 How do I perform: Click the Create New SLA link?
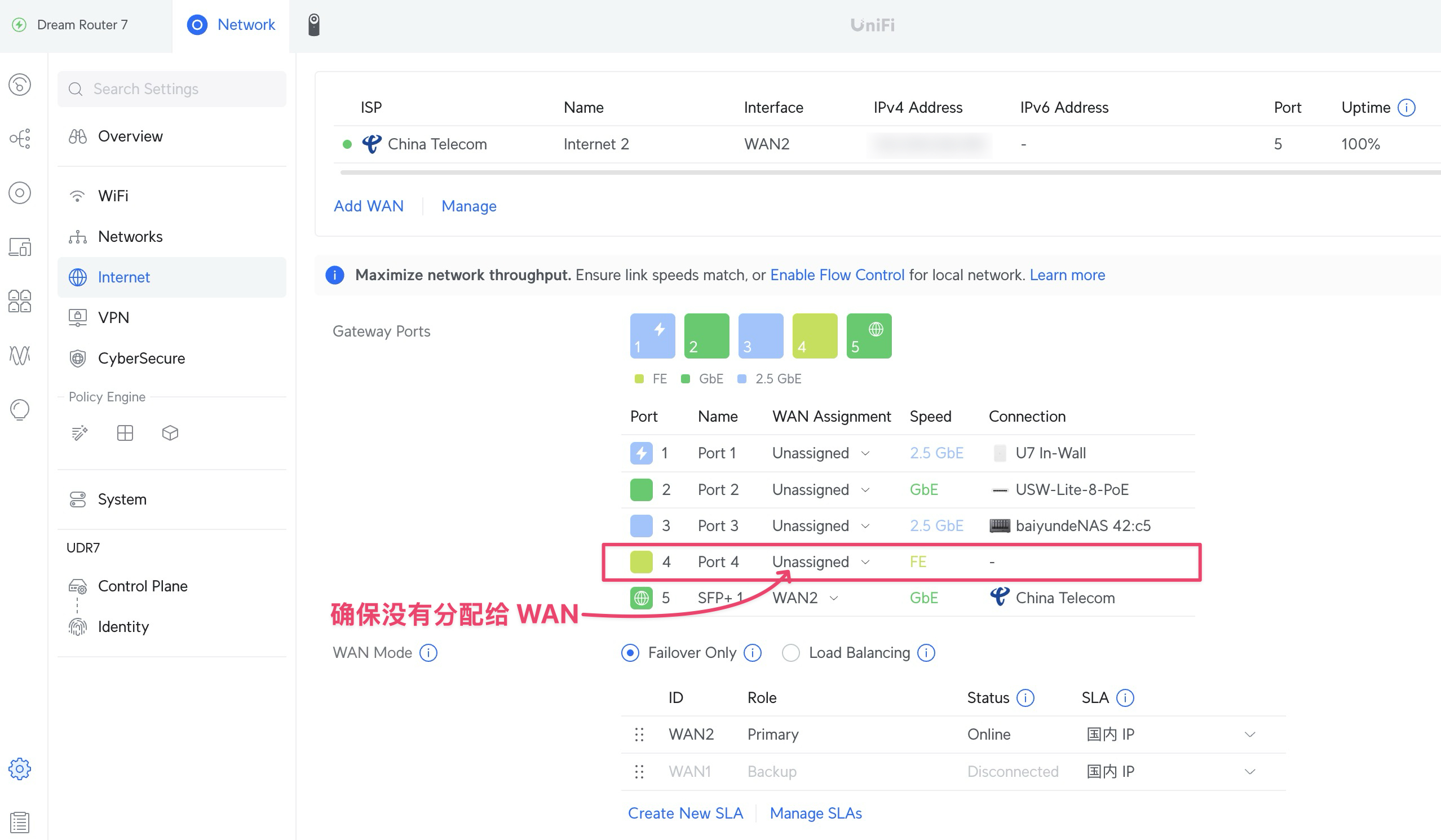coord(686,812)
